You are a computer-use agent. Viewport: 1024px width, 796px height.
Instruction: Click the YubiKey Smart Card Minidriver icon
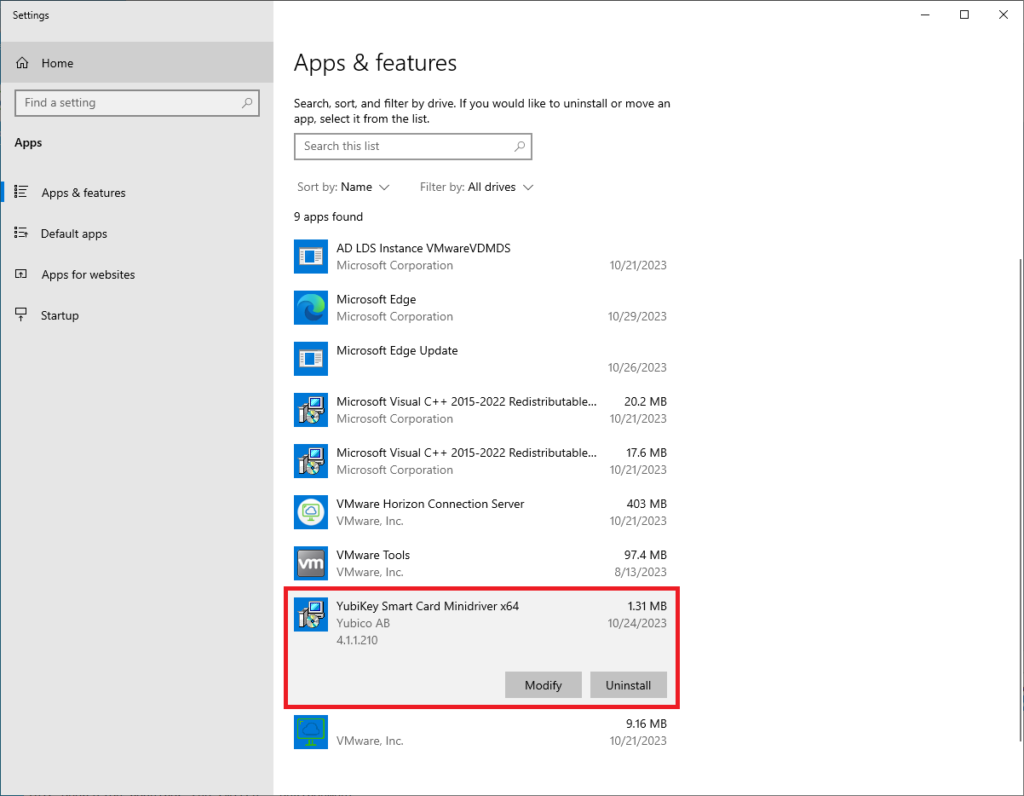(311, 614)
